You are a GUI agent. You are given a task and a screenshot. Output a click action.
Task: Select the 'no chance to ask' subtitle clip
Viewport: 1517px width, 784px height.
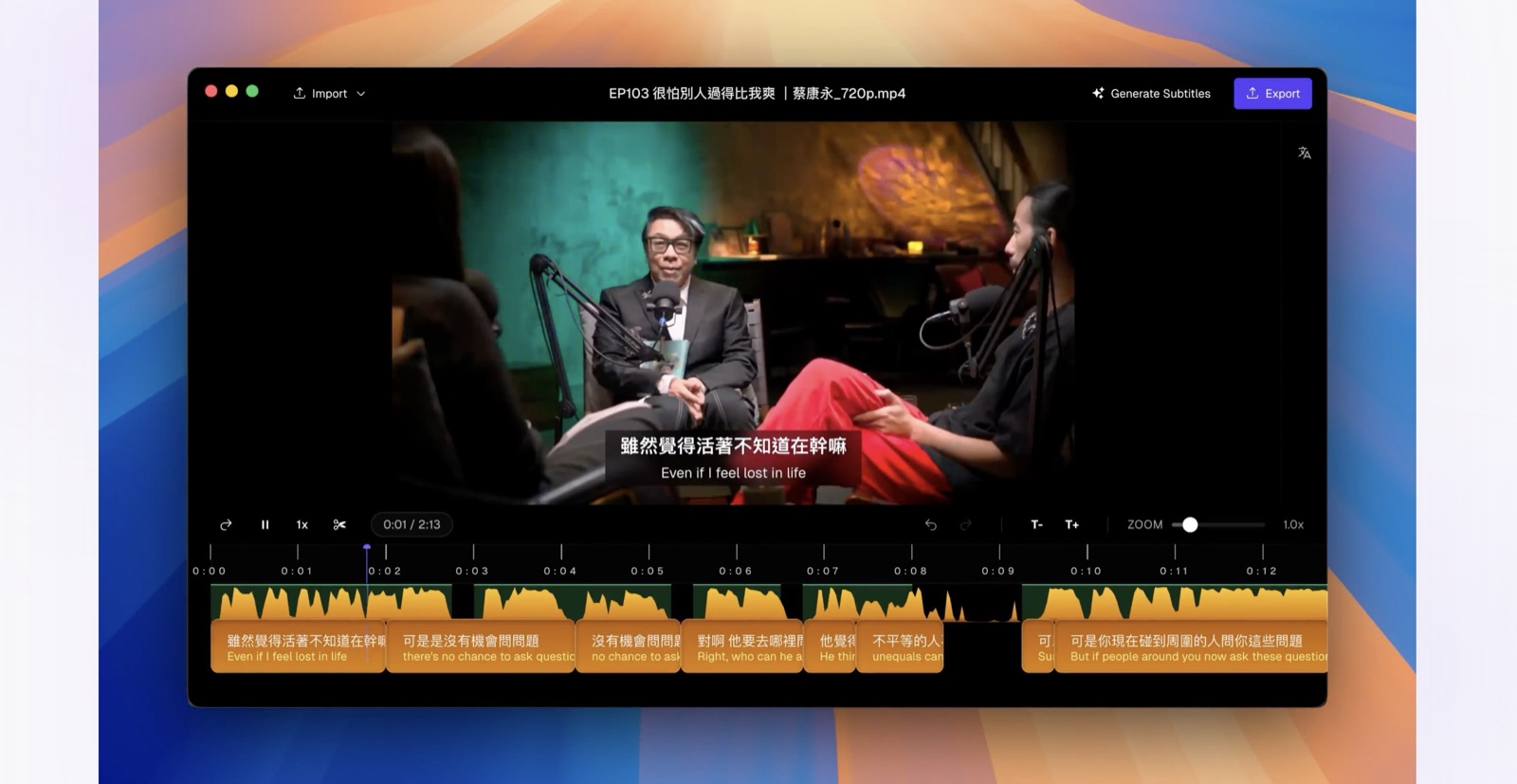[x=629, y=647]
